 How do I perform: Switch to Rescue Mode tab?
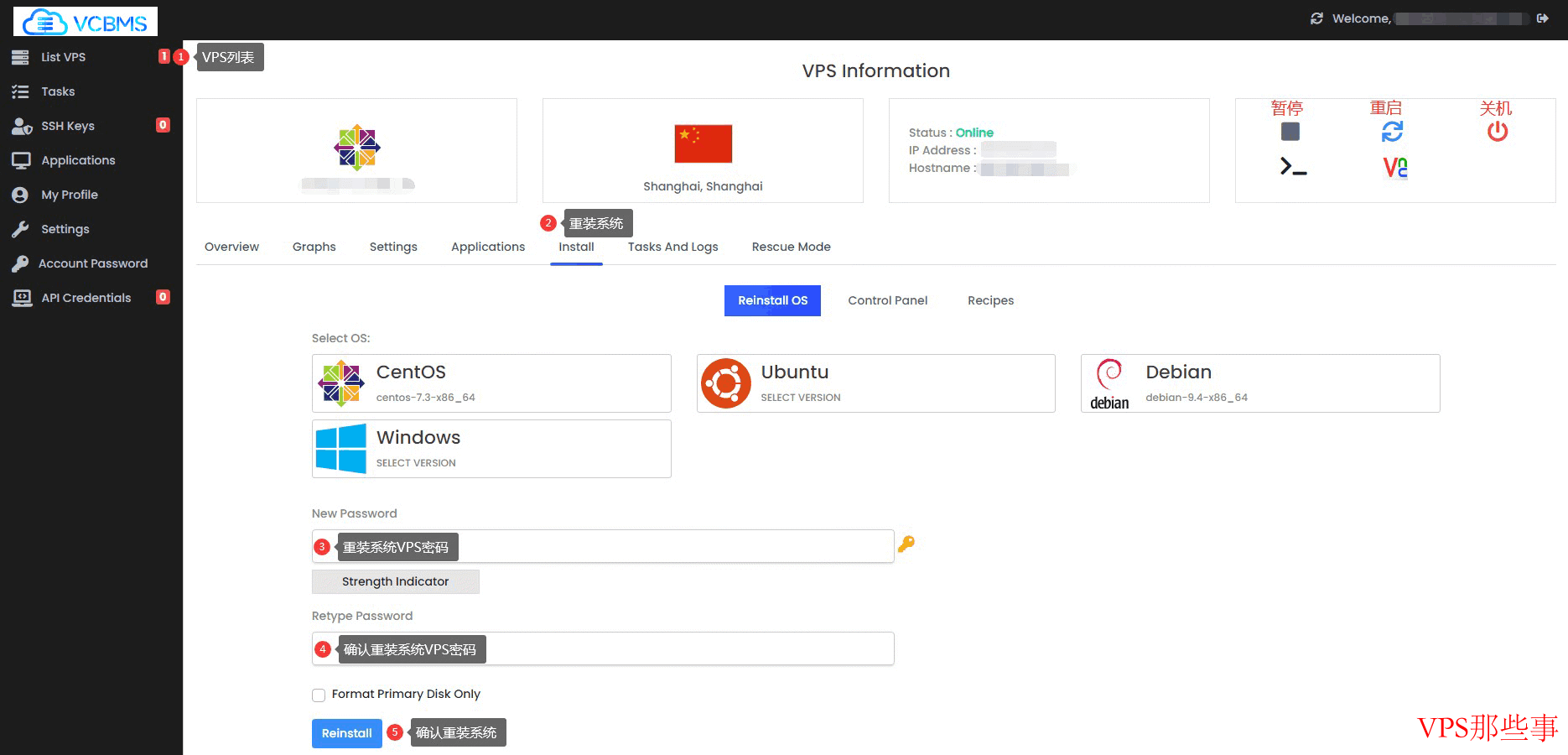tap(792, 247)
